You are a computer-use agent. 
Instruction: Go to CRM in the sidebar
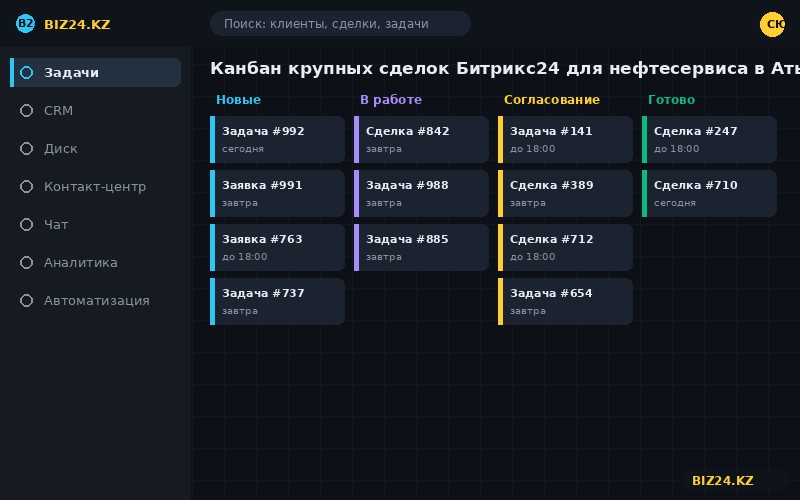(x=95, y=111)
